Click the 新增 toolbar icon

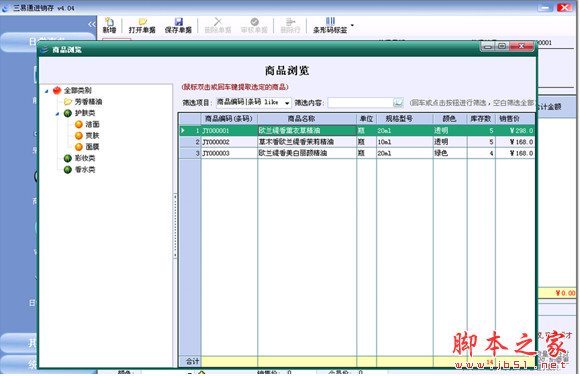109,26
